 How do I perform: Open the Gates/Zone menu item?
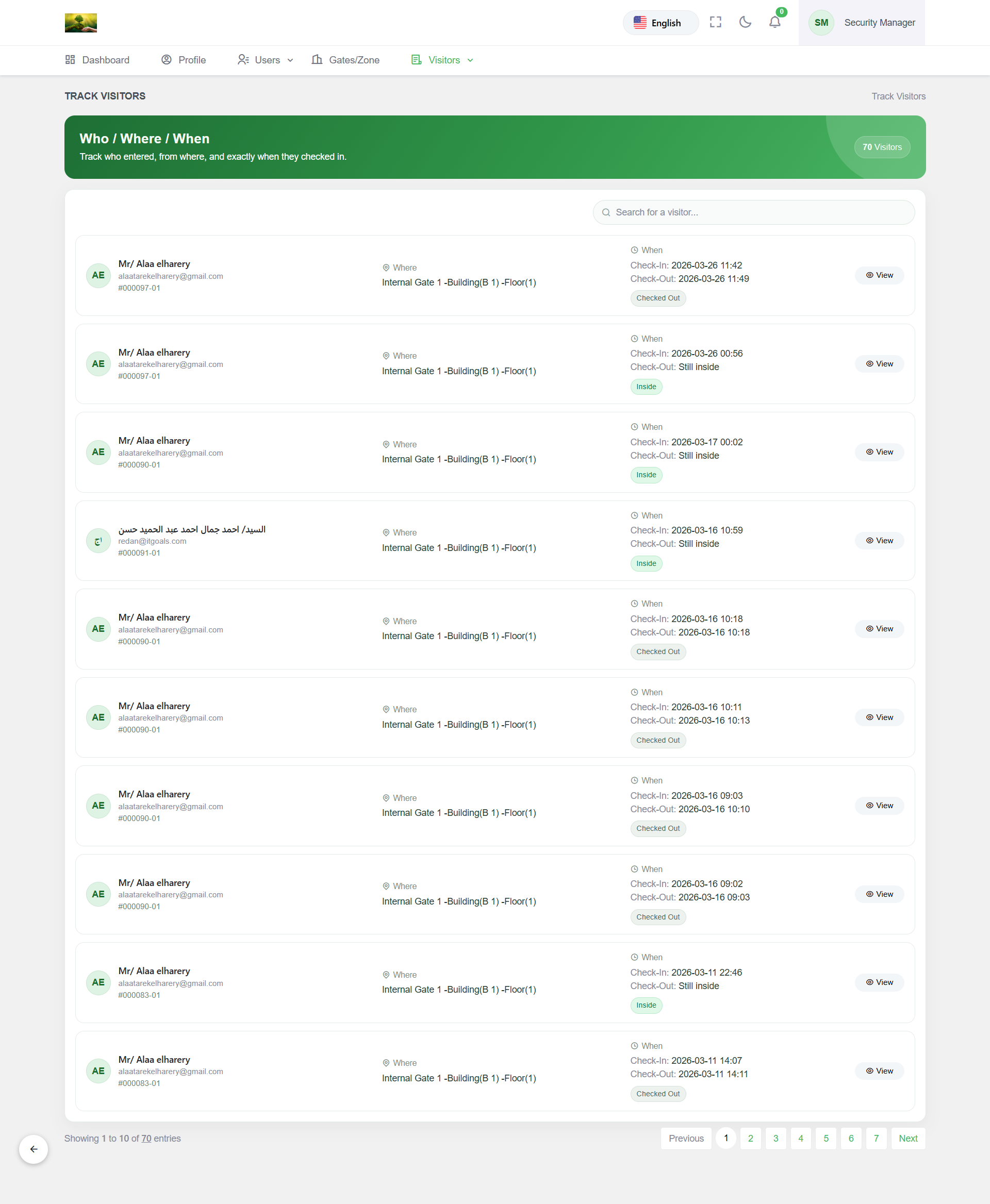click(x=345, y=60)
